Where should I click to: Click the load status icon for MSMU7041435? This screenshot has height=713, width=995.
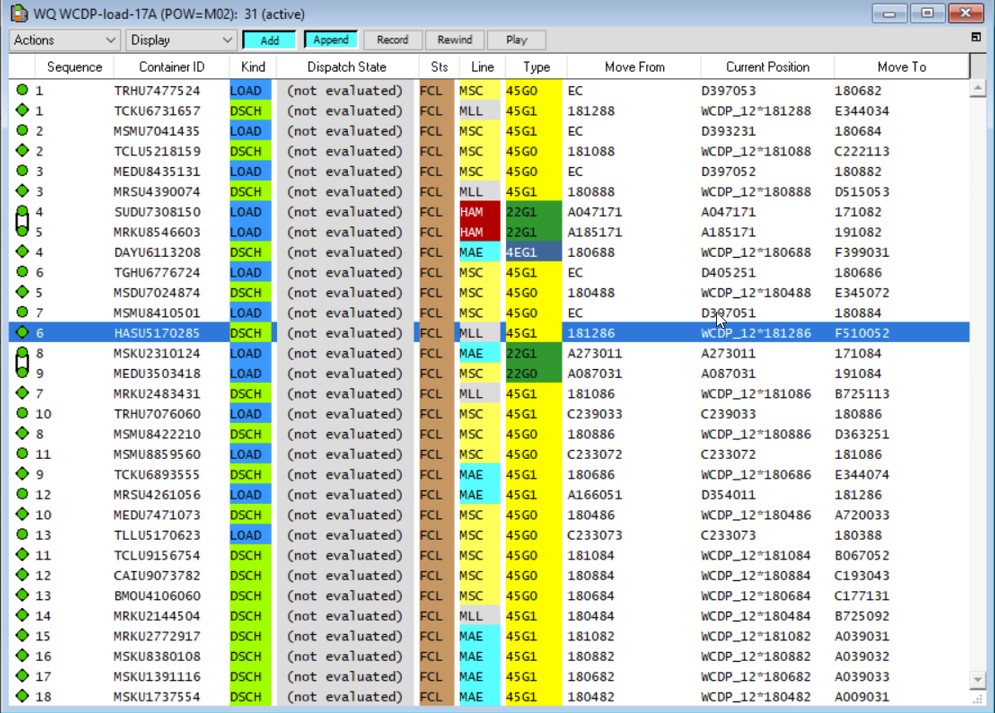[x=22, y=131]
